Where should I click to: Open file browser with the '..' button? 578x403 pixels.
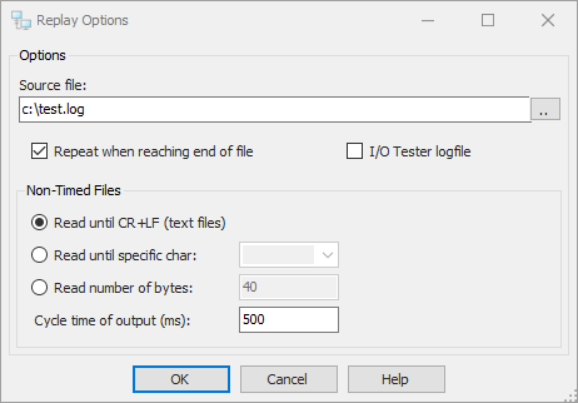545,109
